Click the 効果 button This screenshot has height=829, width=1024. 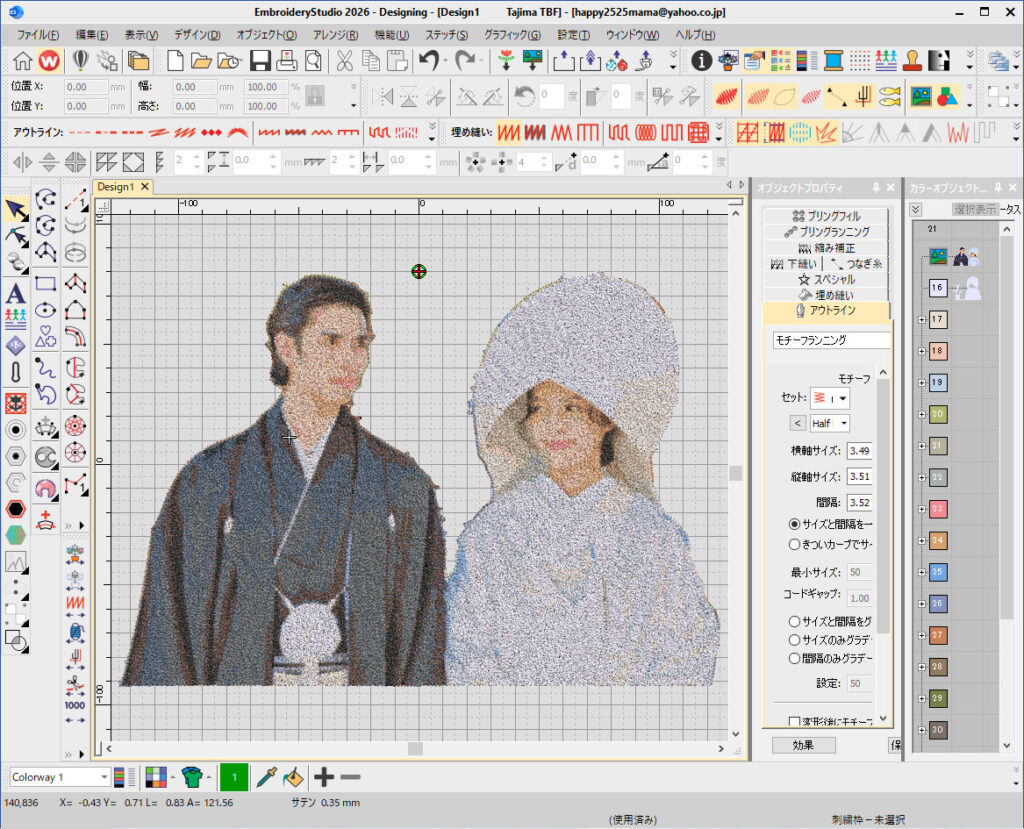(803, 745)
